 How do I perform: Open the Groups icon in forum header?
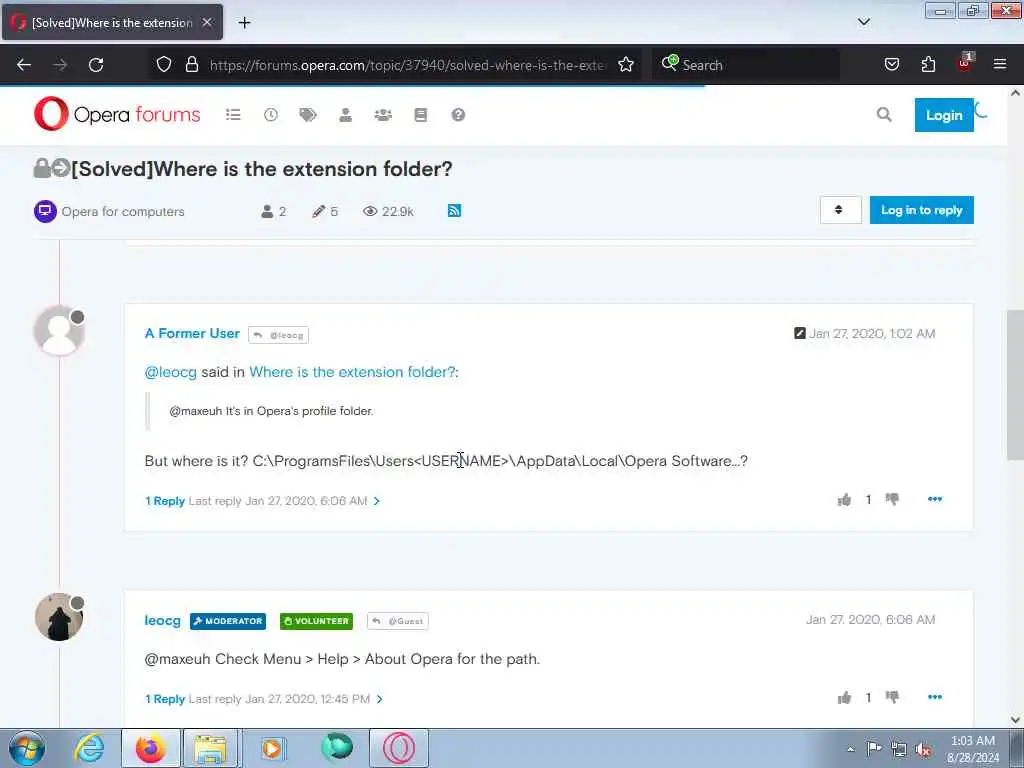point(383,115)
